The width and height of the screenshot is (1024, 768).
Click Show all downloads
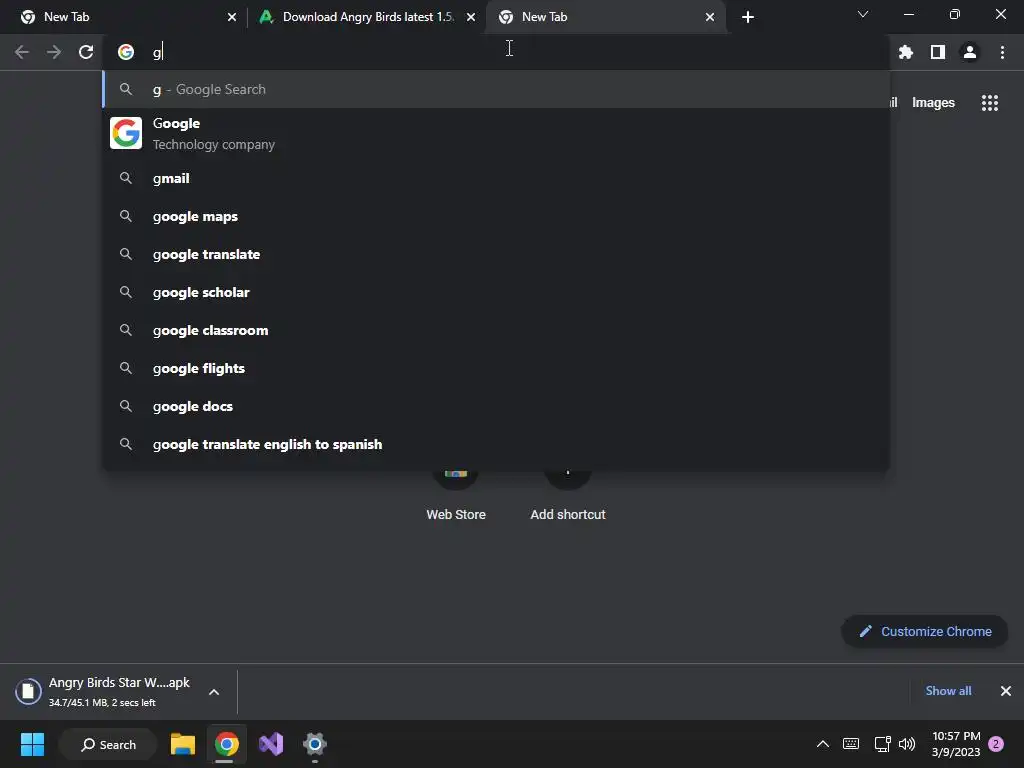coord(948,691)
